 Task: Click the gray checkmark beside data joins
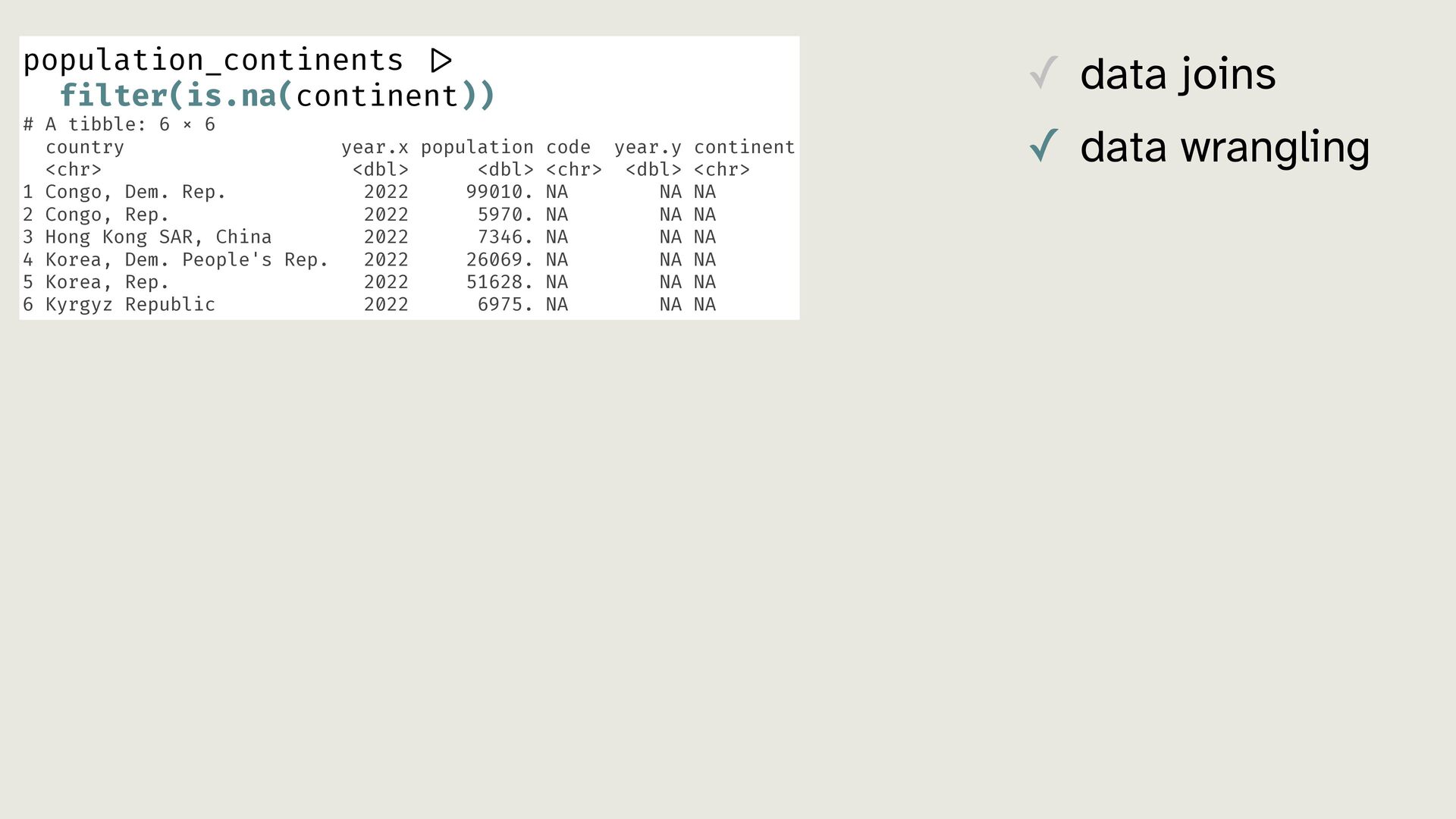click(1043, 74)
